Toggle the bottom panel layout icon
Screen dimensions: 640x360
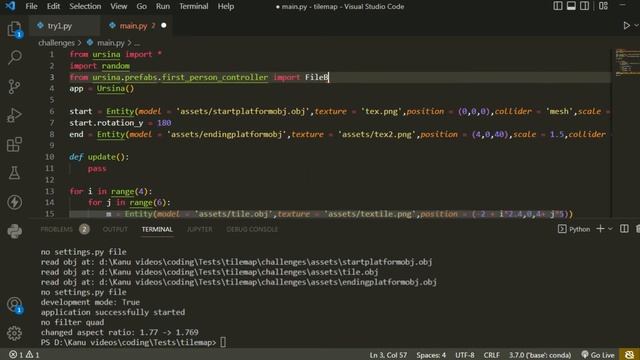571,6
